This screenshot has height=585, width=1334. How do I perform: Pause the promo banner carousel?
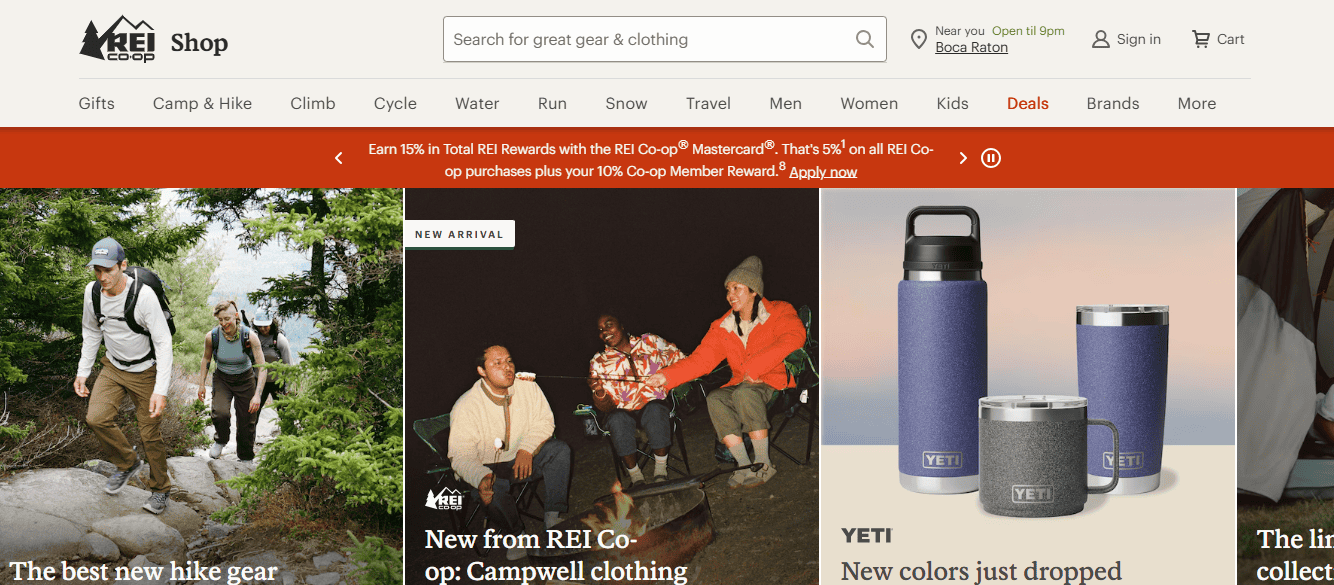tap(991, 158)
